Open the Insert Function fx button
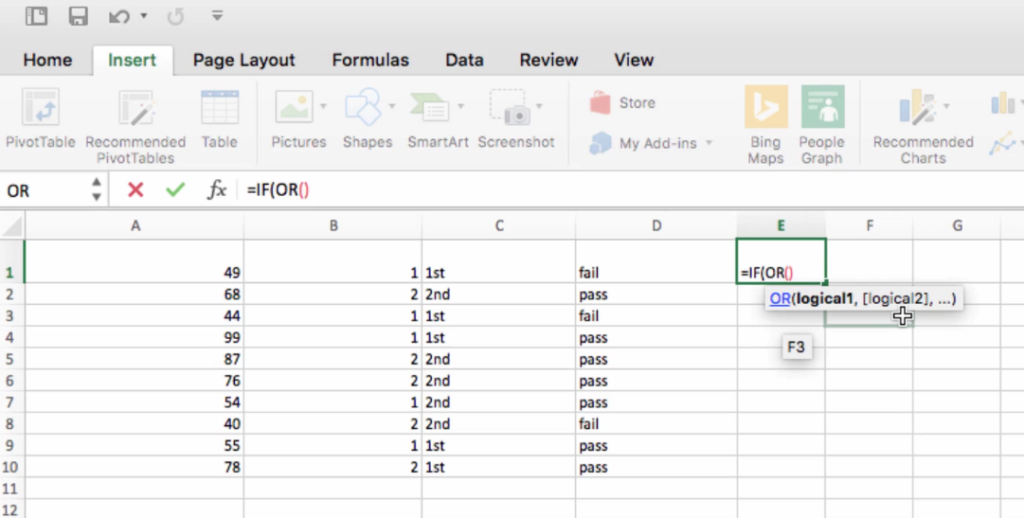The height and width of the screenshot is (518, 1024). tap(216, 190)
